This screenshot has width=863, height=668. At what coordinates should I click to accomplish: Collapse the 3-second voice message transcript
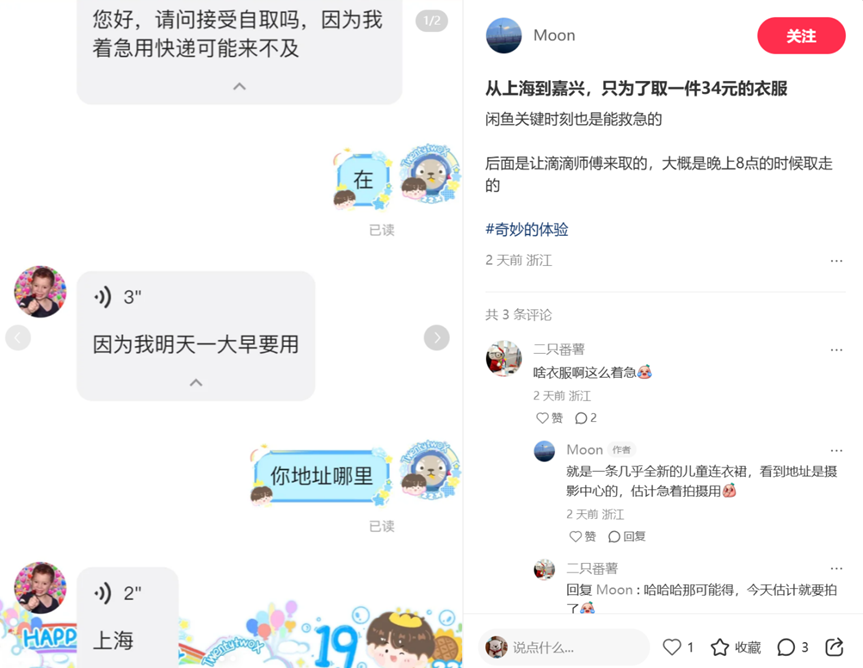(x=196, y=382)
